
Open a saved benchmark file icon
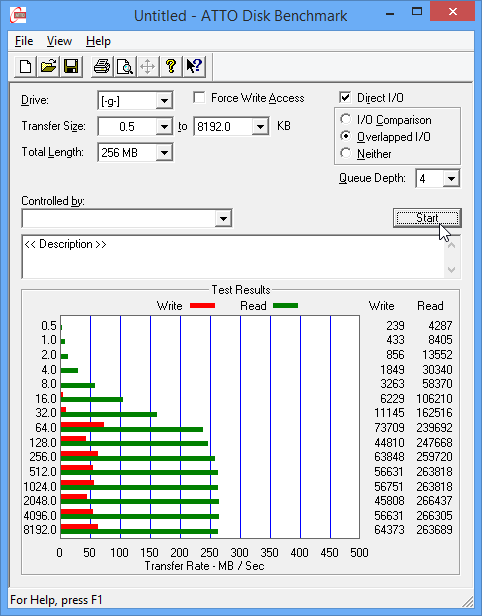(x=48, y=66)
